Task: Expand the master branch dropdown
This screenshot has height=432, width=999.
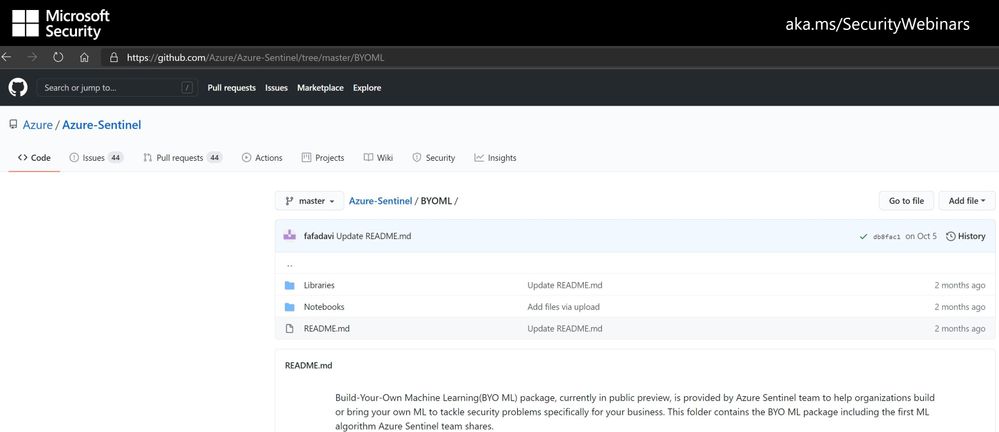Action: (310, 201)
